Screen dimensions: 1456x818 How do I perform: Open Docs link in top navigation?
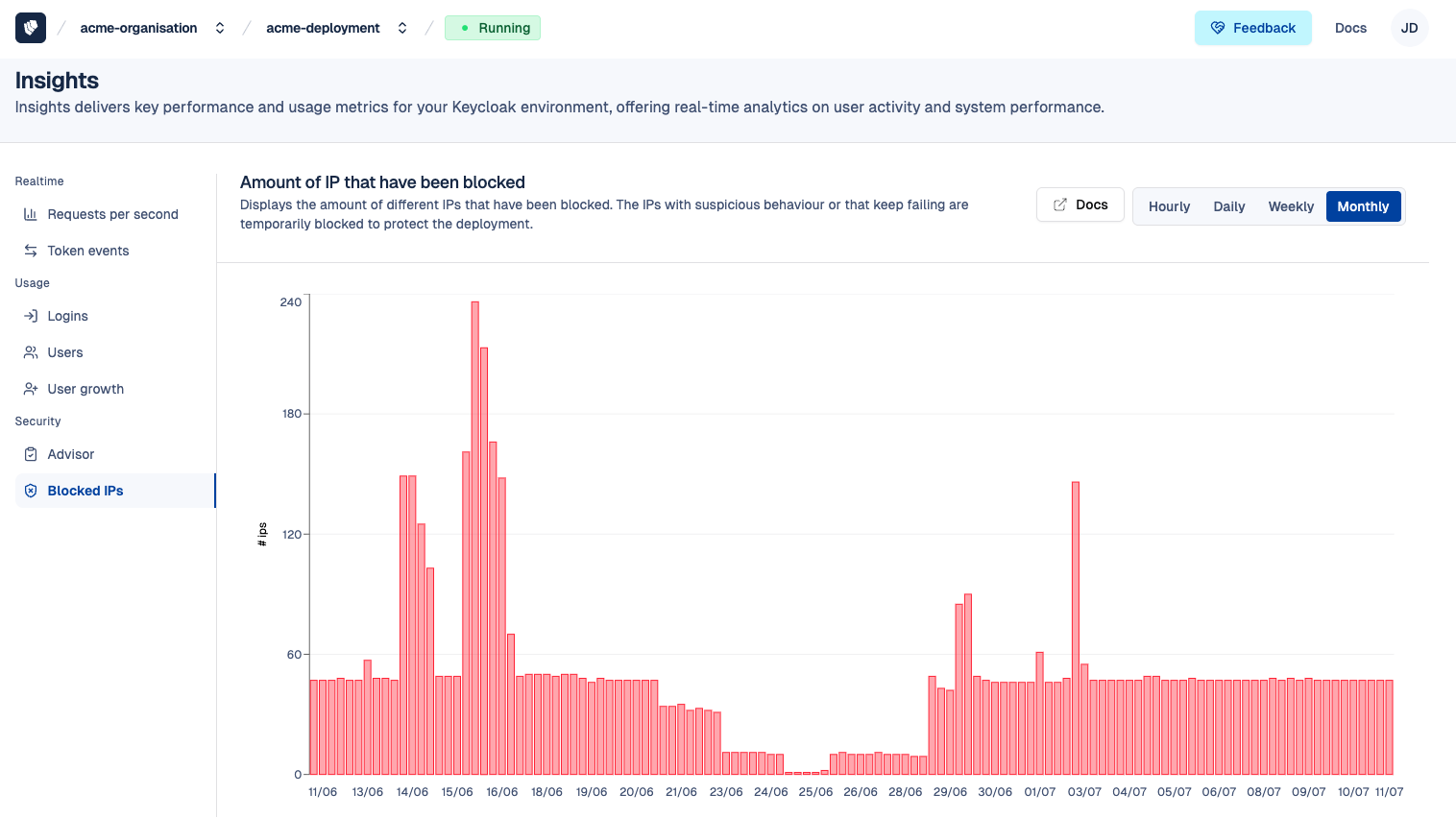1350,28
